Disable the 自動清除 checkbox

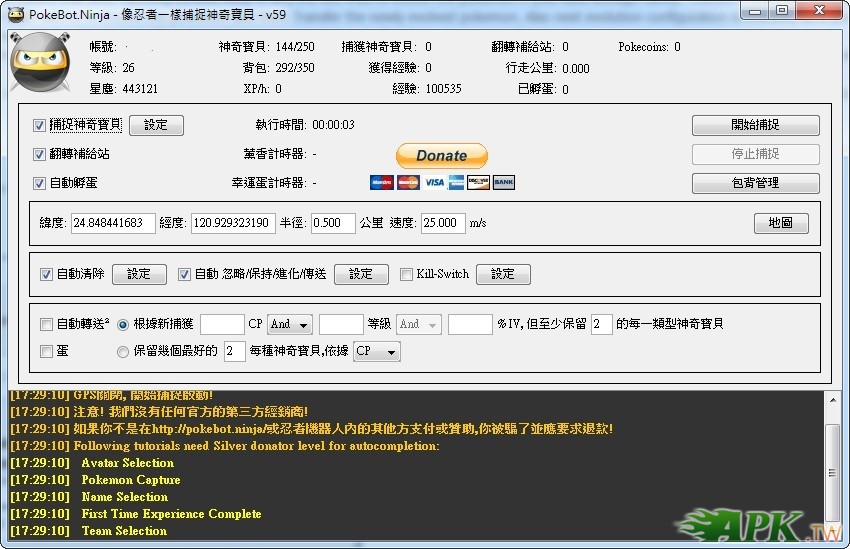(46, 274)
